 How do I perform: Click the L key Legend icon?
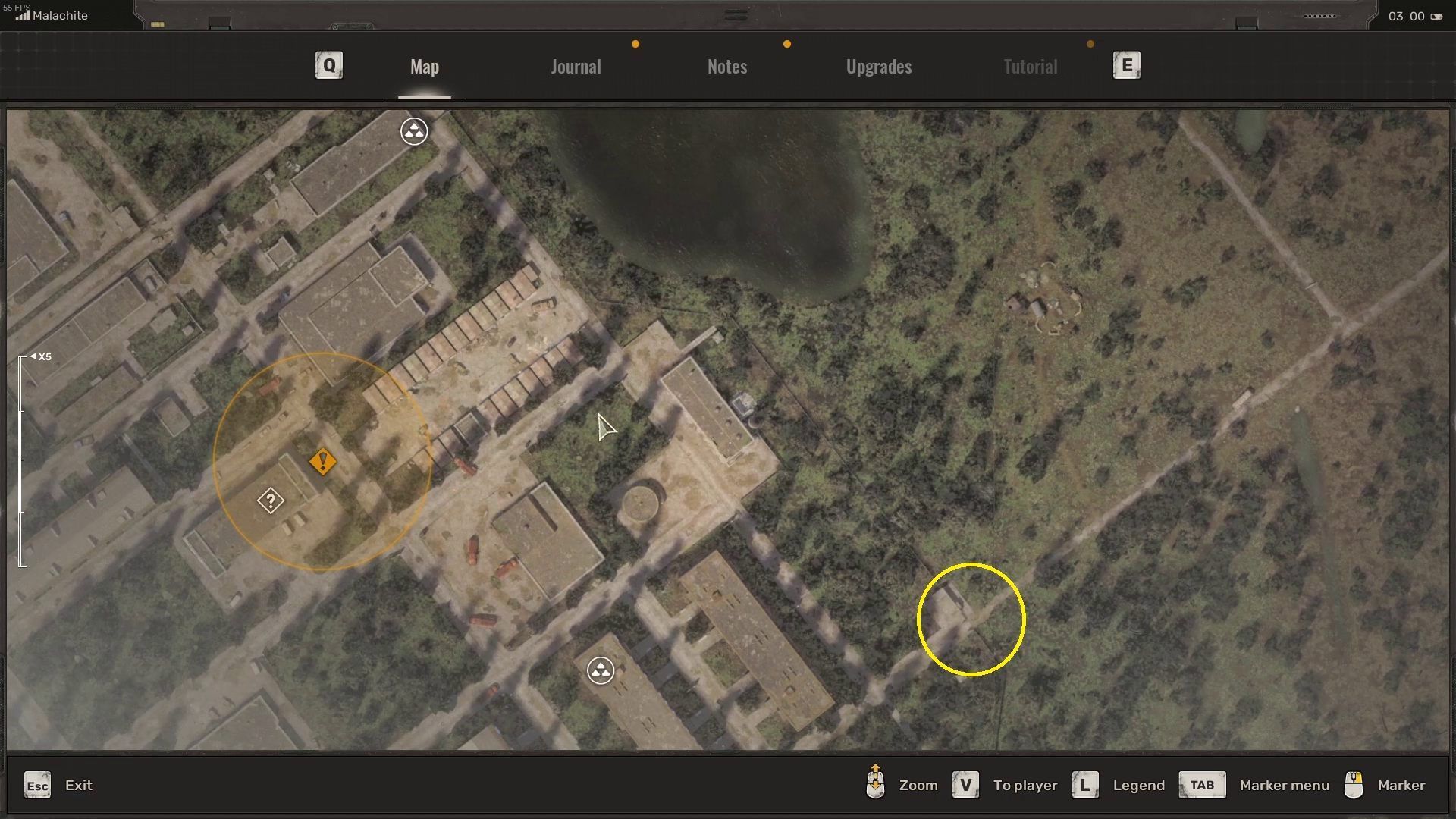[1084, 785]
